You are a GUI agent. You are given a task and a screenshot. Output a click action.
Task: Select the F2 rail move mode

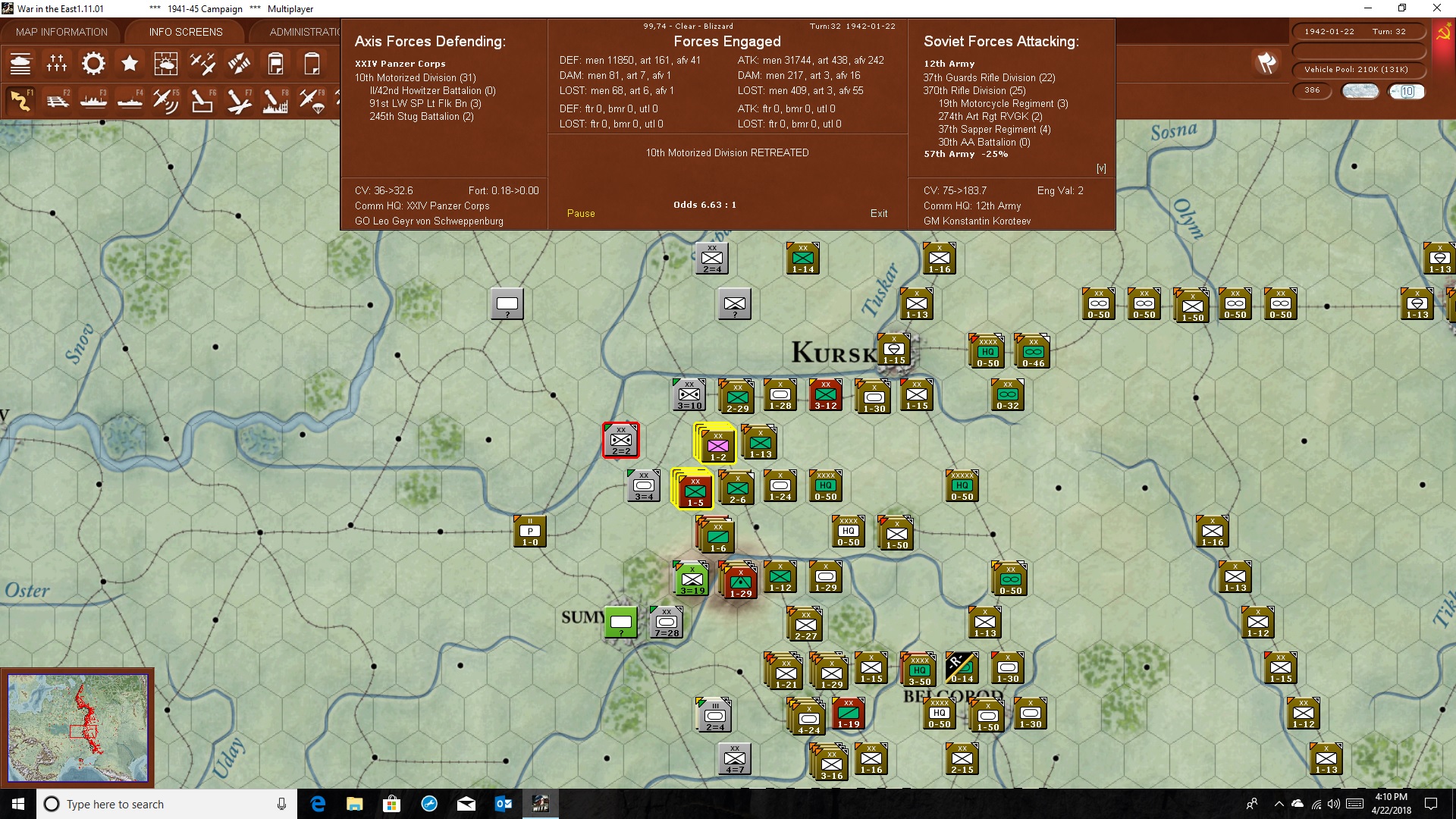pyautogui.click(x=57, y=100)
